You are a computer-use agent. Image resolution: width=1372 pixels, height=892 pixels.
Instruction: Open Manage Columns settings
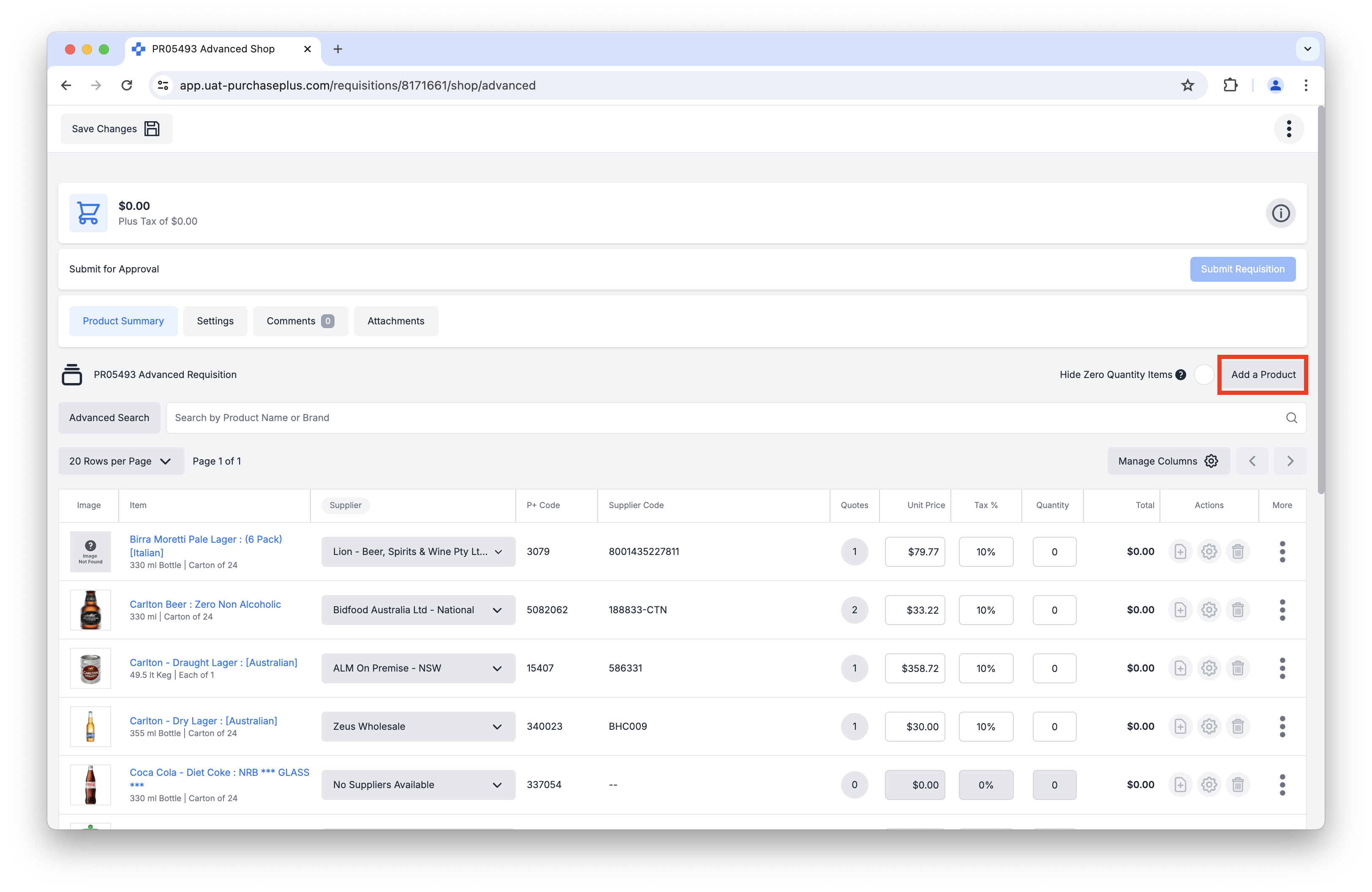[1168, 461]
